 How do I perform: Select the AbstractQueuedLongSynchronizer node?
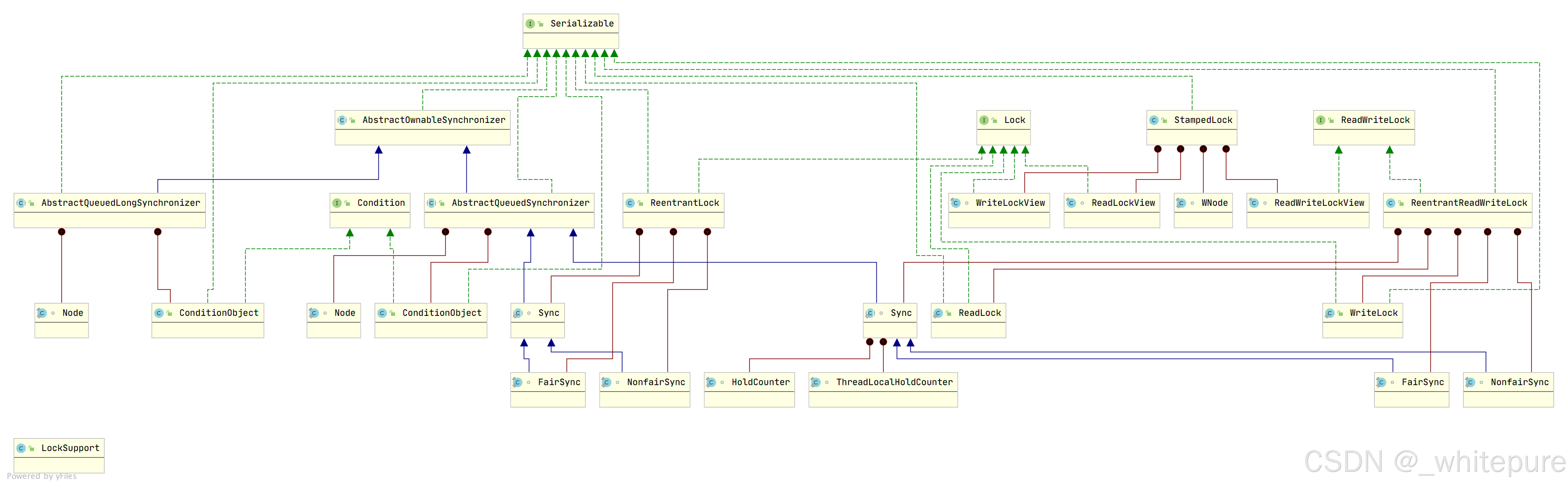click(x=121, y=203)
